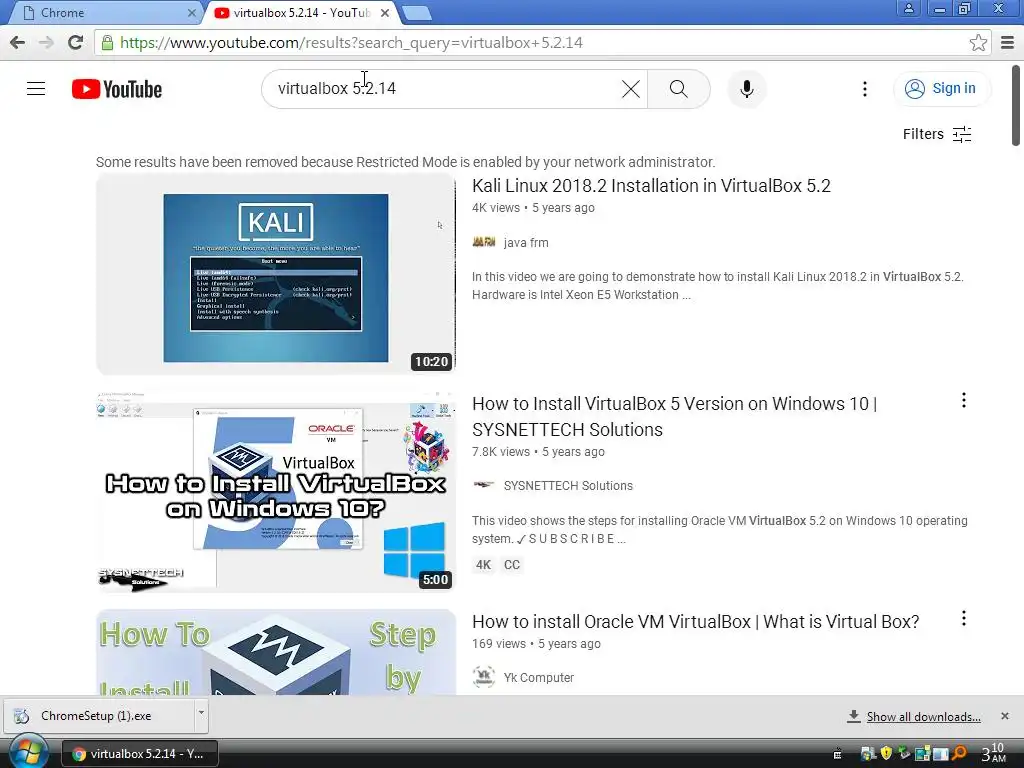Play the Kali Linux installation video thumbnail
The height and width of the screenshot is (768, 1024).
[x=276, y=274]
